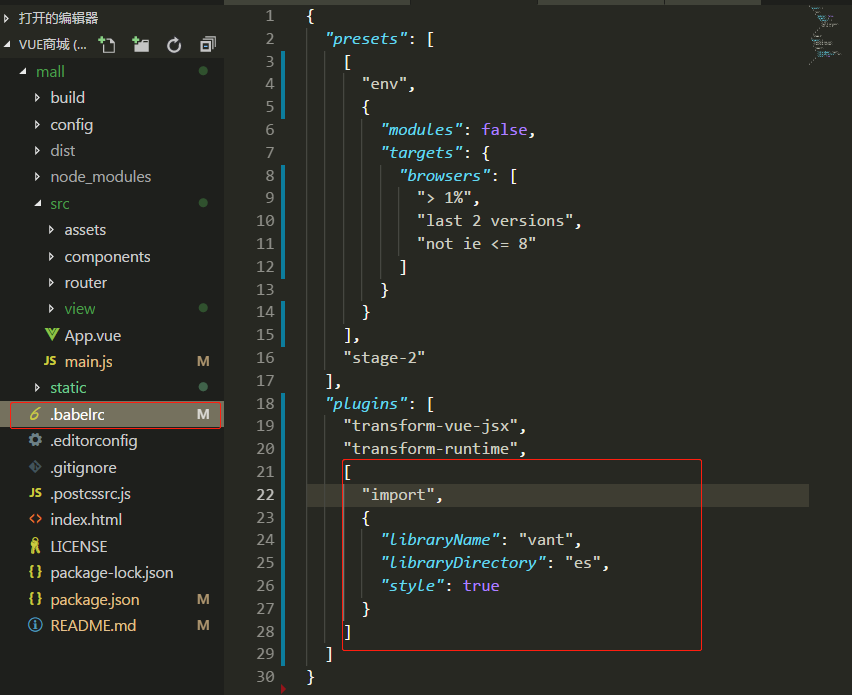This screenshot has width=852, height=695.
Task: Click the Babel icon beside .babelrc
Action: click(x=35, y=414)
